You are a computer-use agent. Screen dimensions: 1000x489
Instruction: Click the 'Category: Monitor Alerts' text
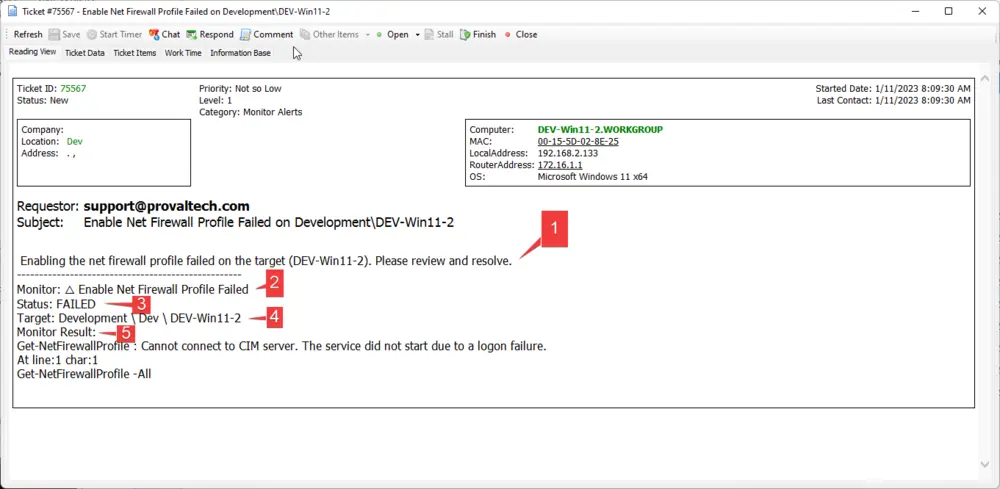pyautogui.click(x=251, y=112)
